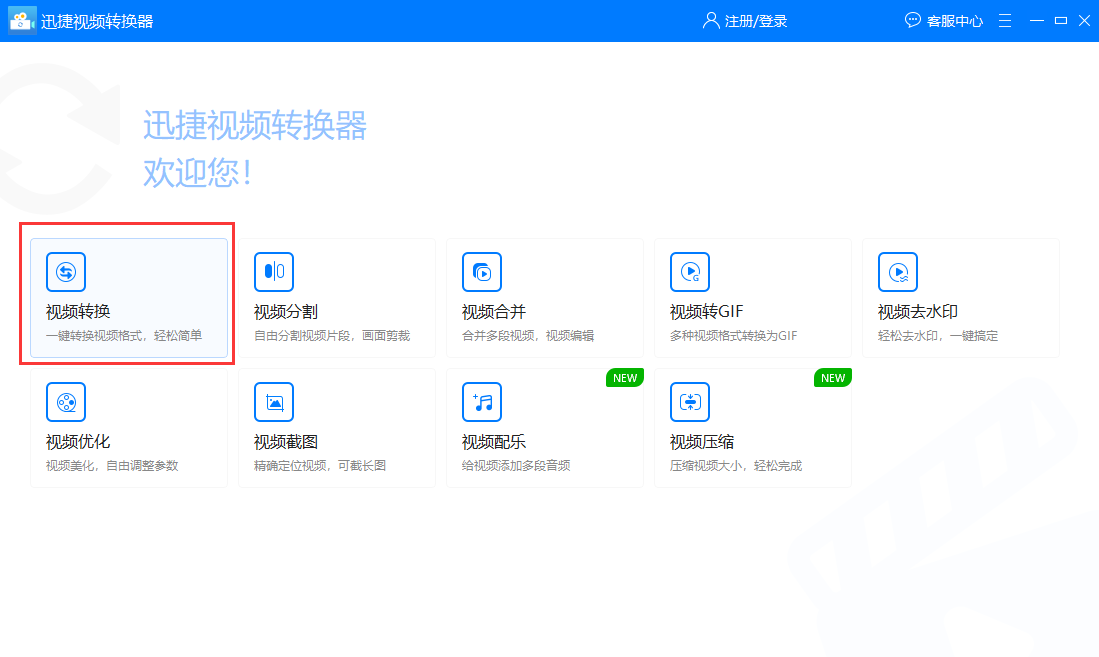
Task: Click the 视频去水印 title text
Action: 918,311
